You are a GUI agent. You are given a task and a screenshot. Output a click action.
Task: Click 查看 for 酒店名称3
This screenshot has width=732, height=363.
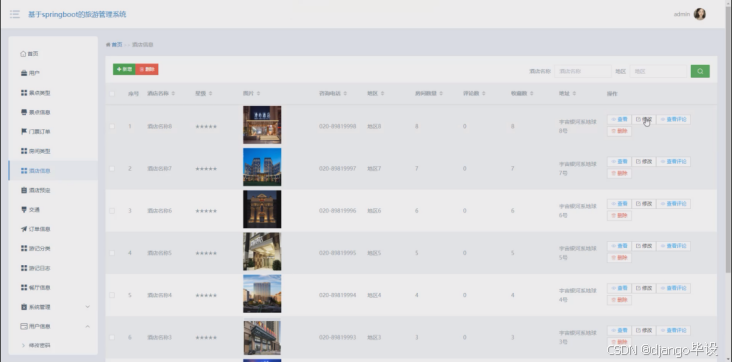619,330
